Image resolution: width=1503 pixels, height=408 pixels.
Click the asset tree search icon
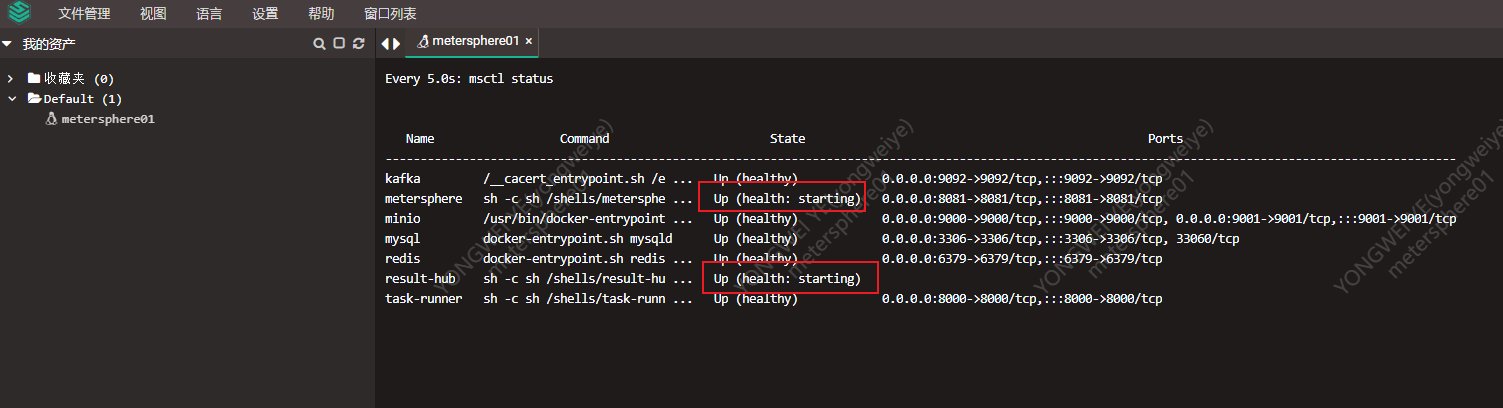coord(319,44)
